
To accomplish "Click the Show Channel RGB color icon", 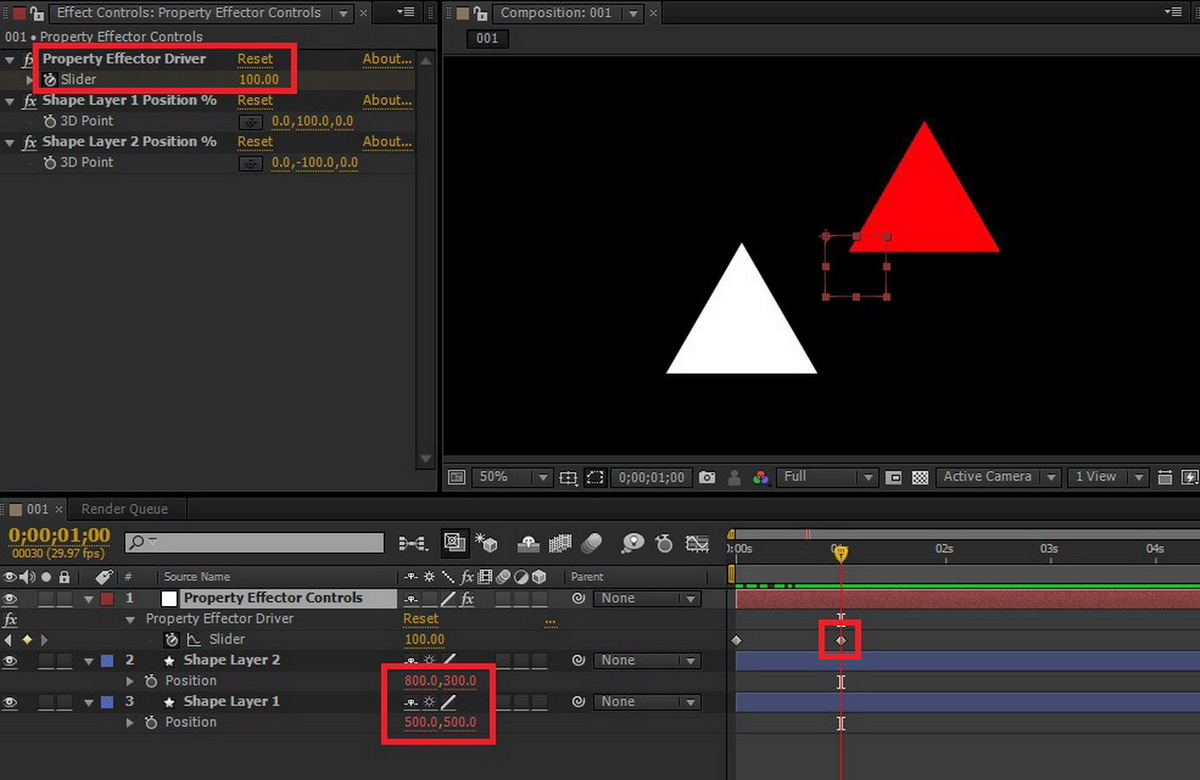I will click(x=761, y=478).
